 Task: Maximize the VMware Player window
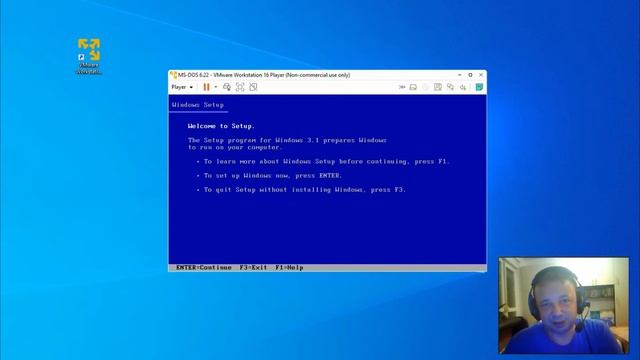tap(470, 75)
